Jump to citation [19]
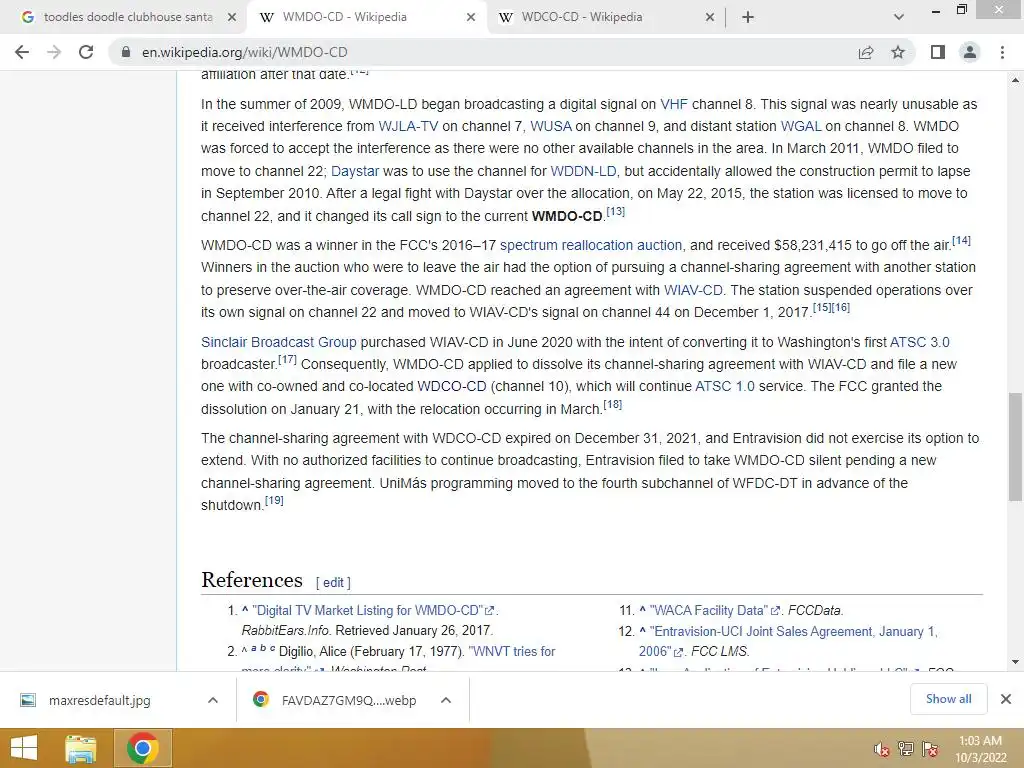 (274, 500)
